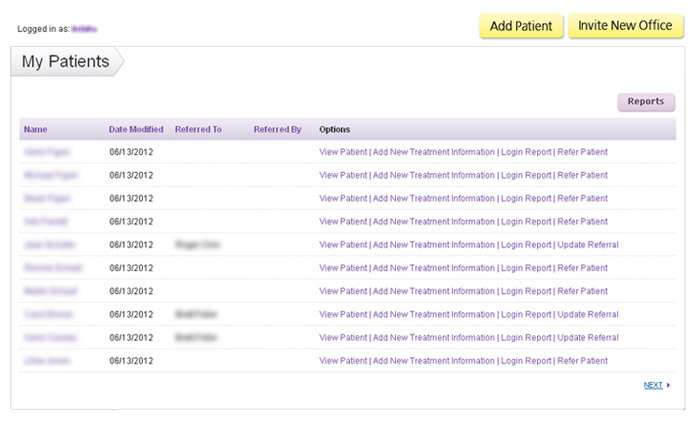This screenshot has width=700, height=445.
Task: Click Refer Patient in the first patient row
Action: click(582, 152)
